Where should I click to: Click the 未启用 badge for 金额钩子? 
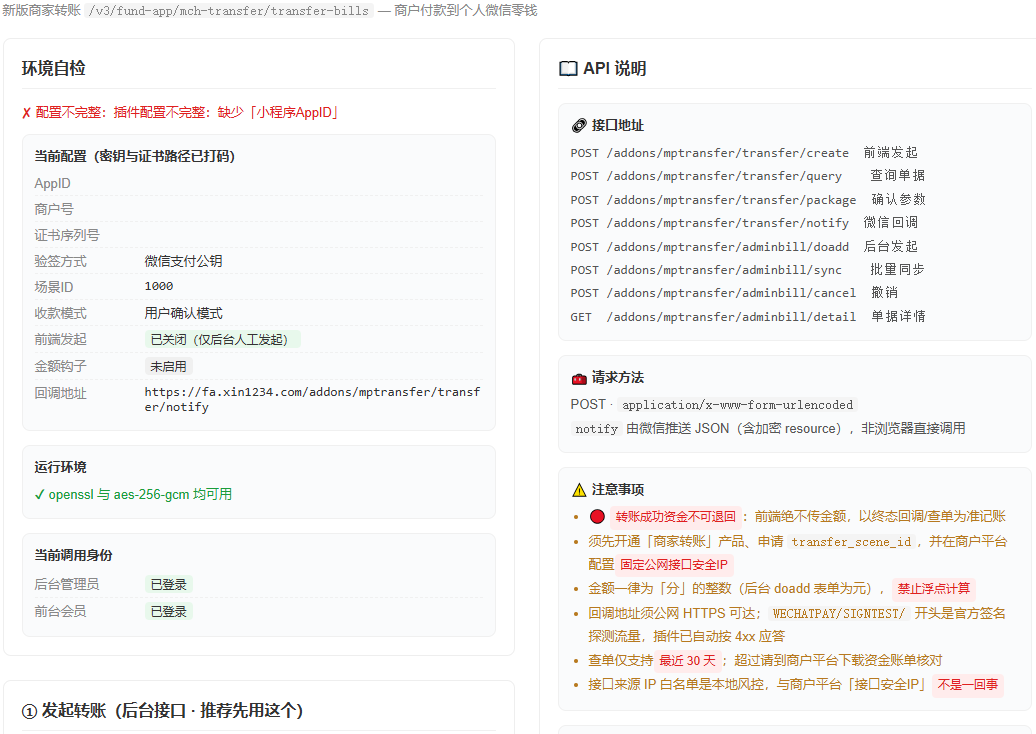168,367
